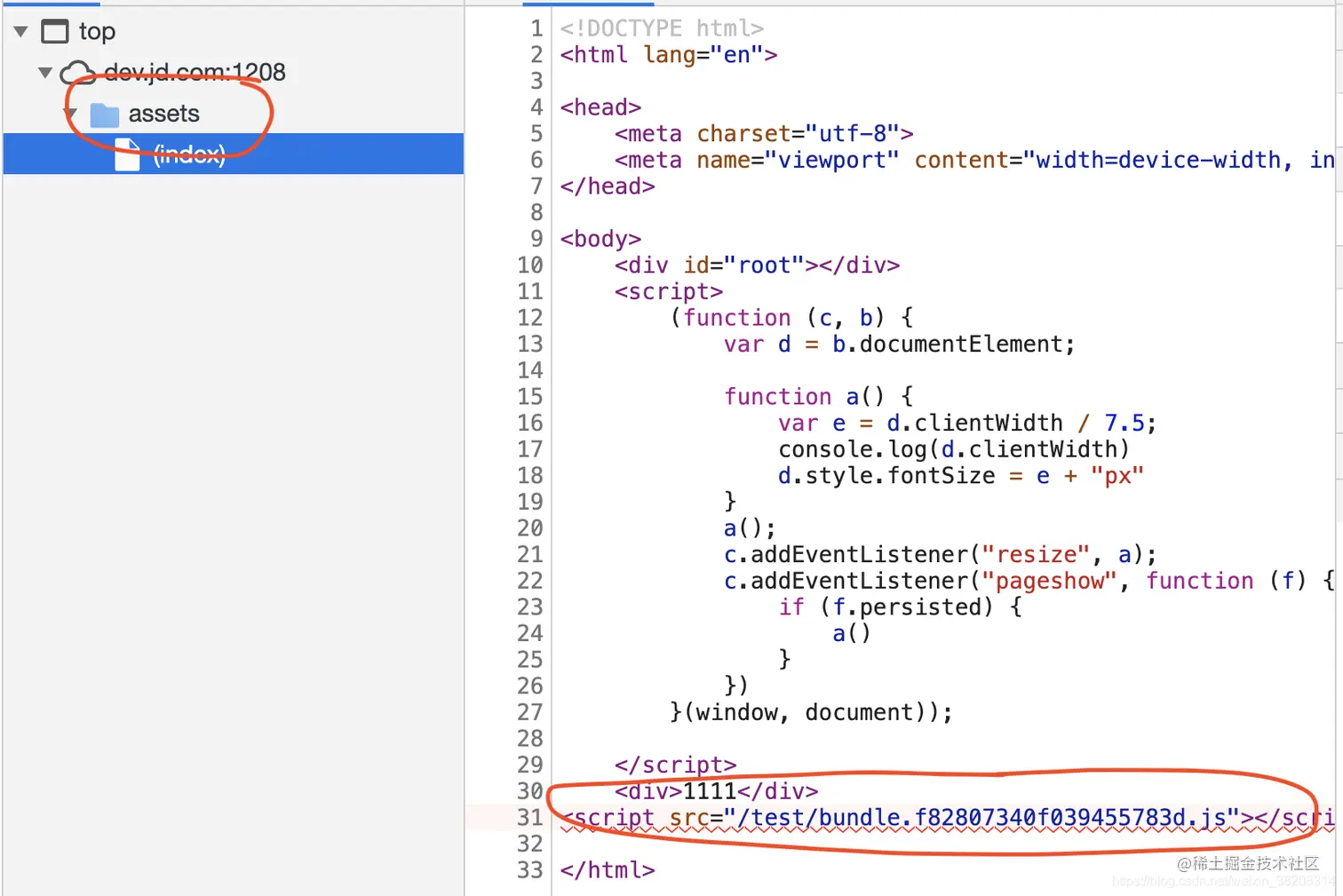Click the }(window, document)); line
1343x896 pixels.
(811, 712)
